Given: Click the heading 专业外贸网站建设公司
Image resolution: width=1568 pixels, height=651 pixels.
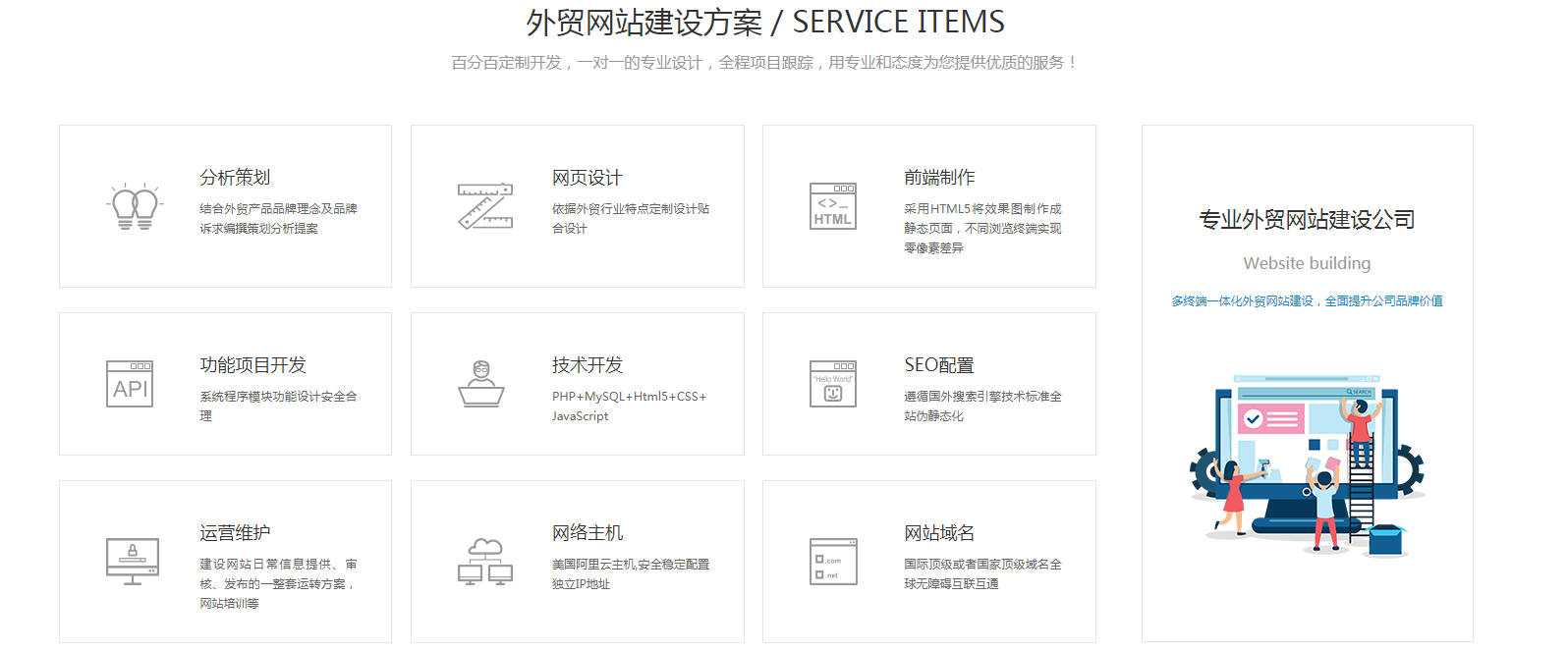Looking at the screenshot, I should [x=1307, y=220].
